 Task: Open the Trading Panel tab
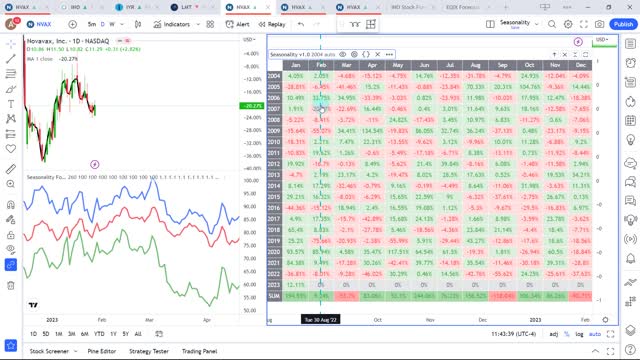pos(199,351)
